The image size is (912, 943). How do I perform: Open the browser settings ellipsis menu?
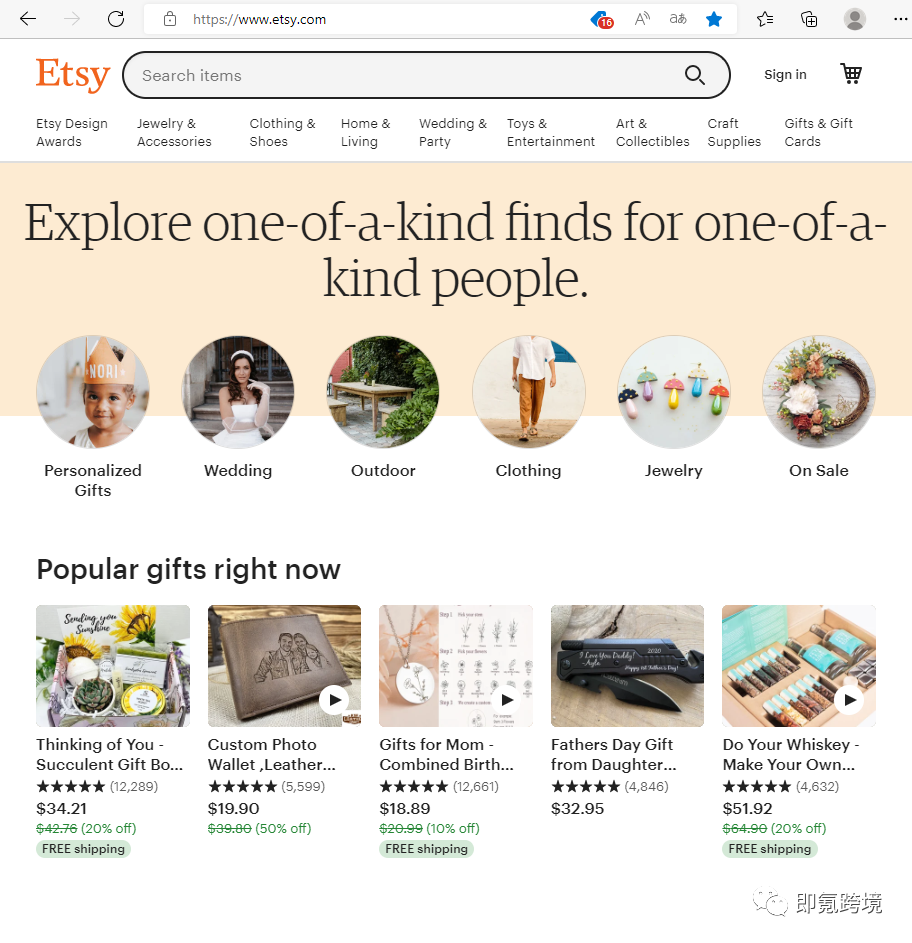tap(900, 19)
